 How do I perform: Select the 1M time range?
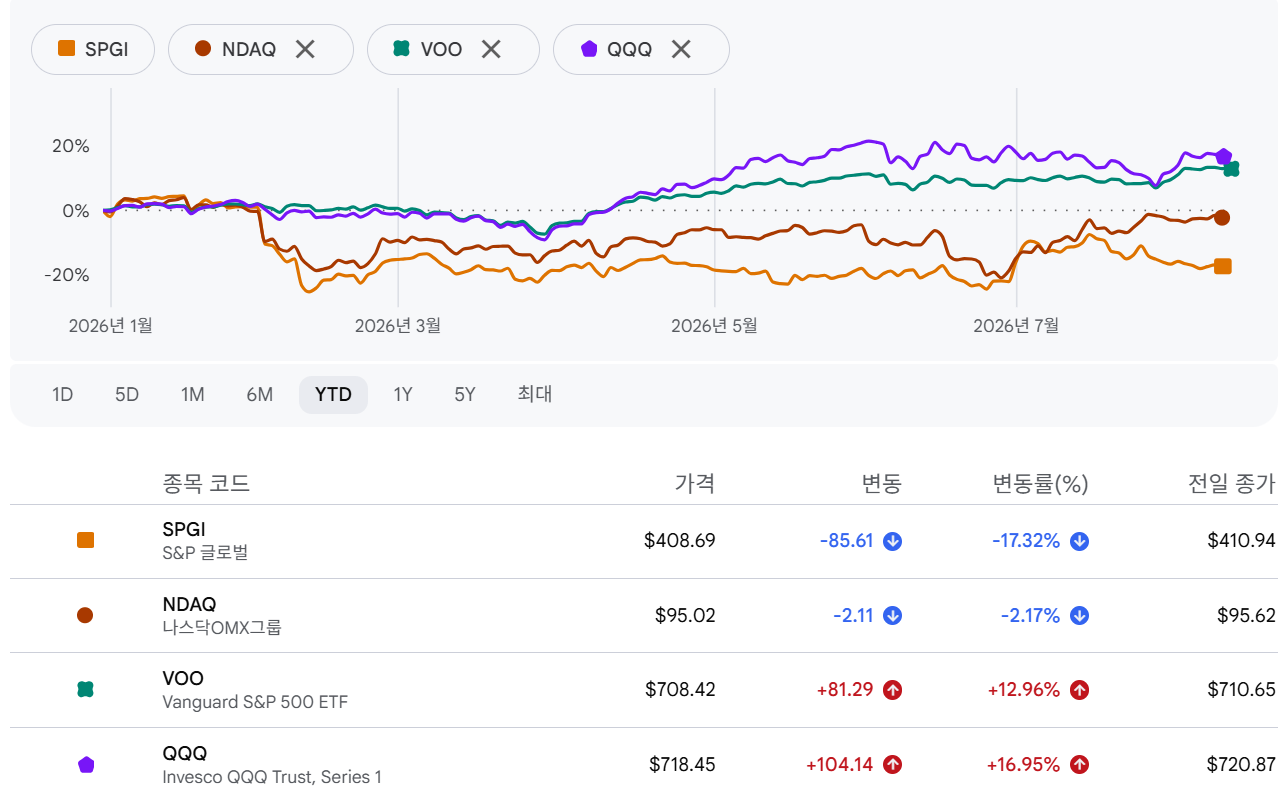tap(193, 395)
